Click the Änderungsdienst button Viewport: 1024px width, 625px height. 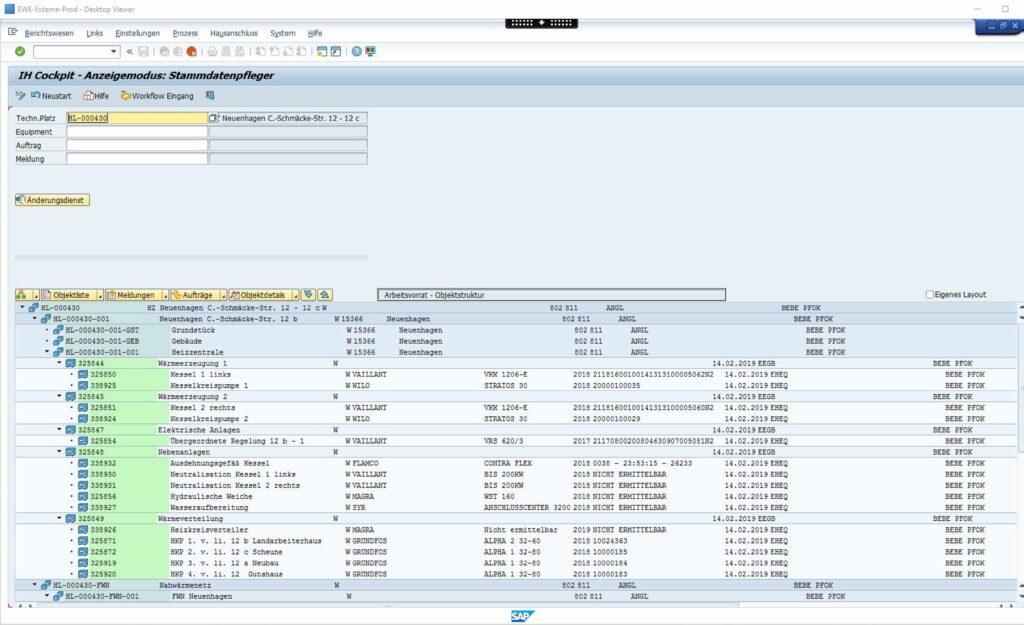53,200
